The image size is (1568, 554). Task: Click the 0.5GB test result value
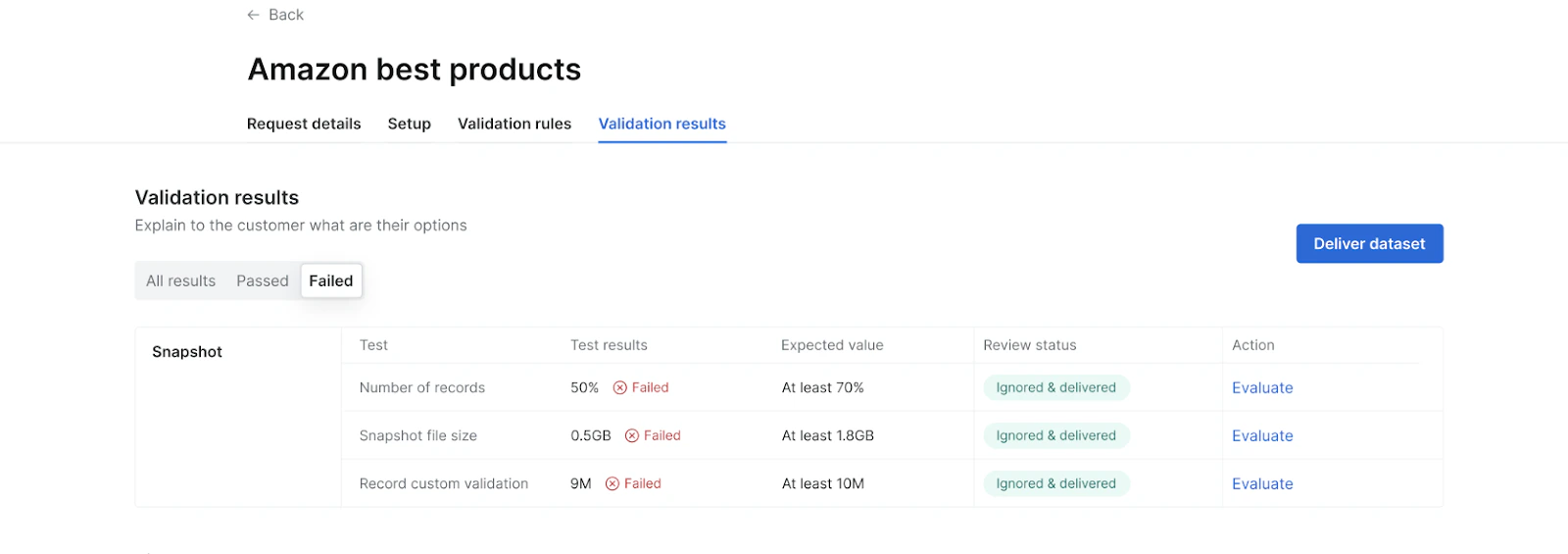(x=591, y=435)
